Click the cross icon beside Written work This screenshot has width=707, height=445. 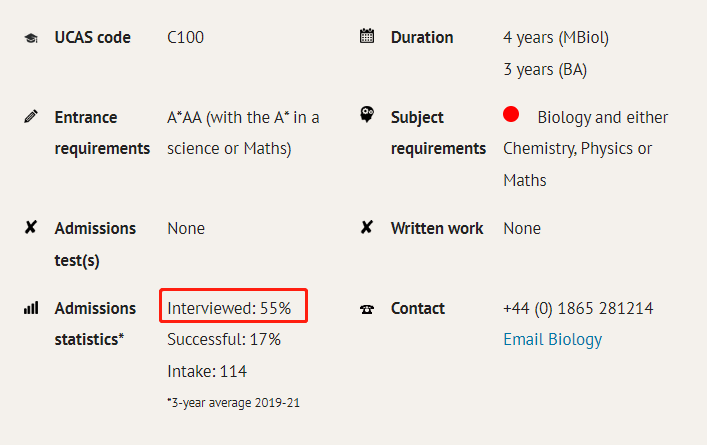pyautogui.click(x=367, y=227)
